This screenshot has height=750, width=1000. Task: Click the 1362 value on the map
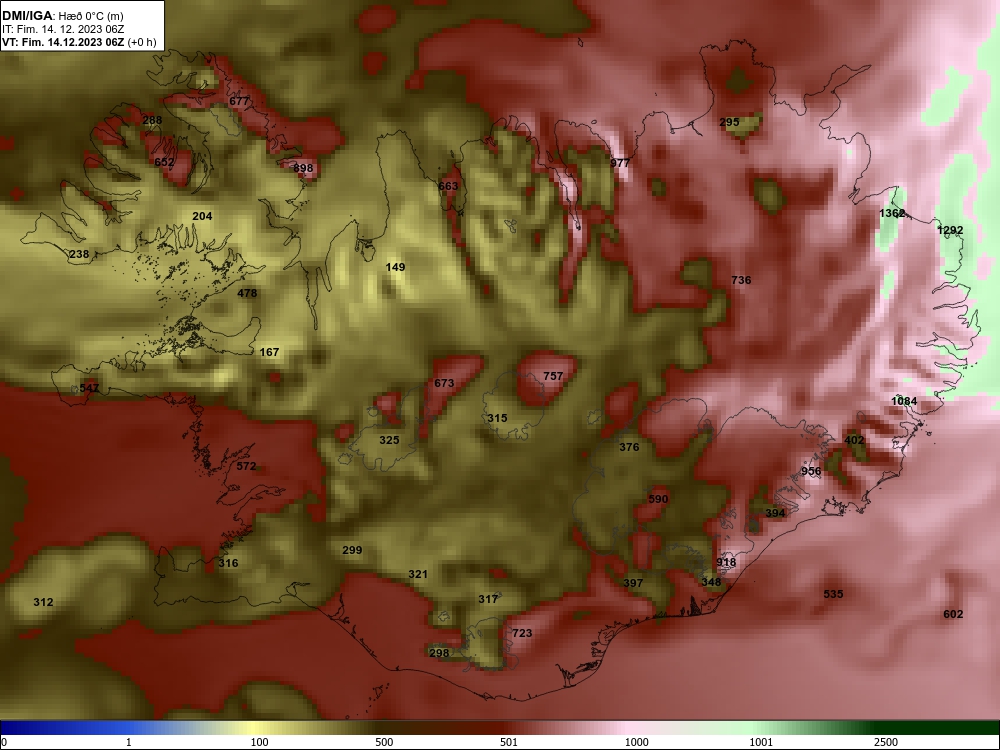(x=892, y=213)
